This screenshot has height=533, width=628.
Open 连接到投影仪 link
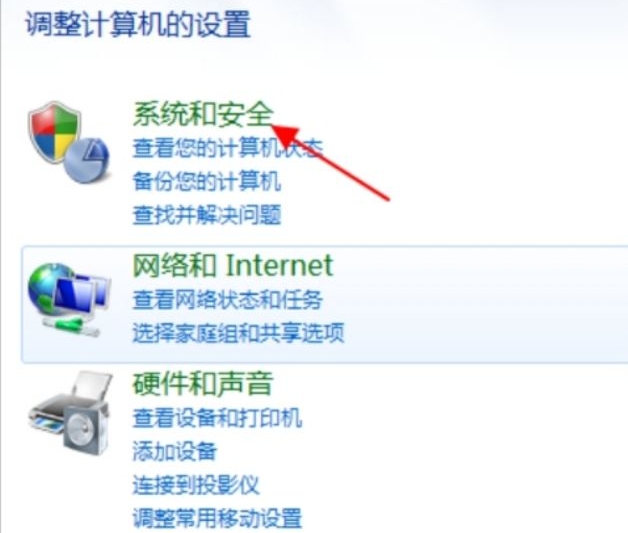(196, 485)
